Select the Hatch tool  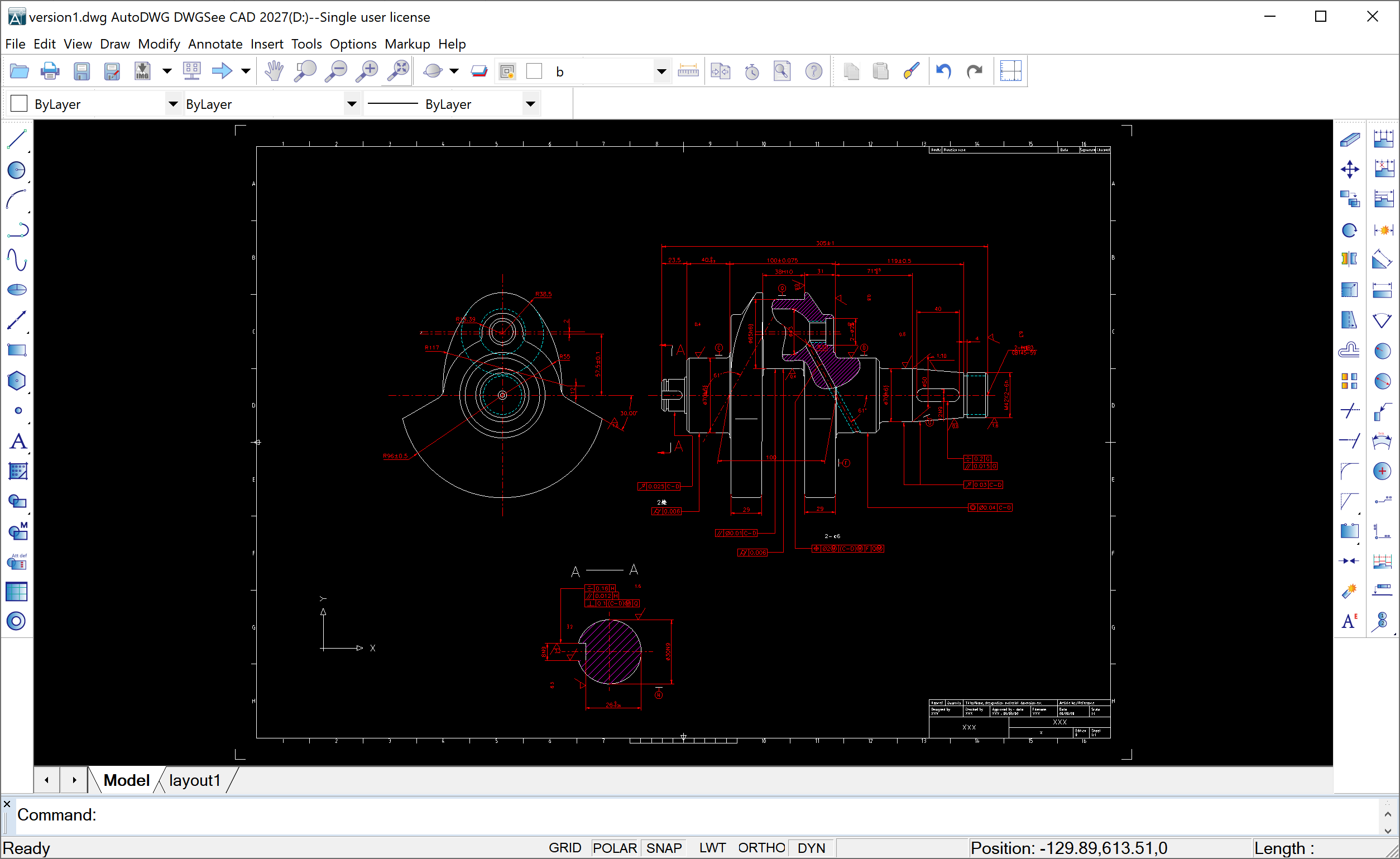[x=17, y=471]
